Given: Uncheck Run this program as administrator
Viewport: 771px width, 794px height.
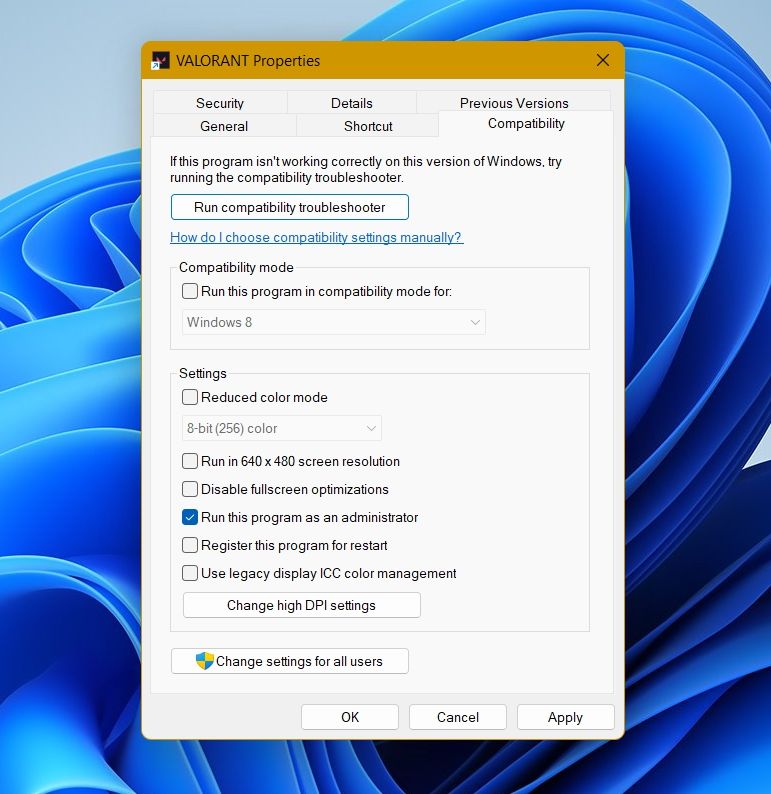Looking at the screenshot, I should click(190, 518).
